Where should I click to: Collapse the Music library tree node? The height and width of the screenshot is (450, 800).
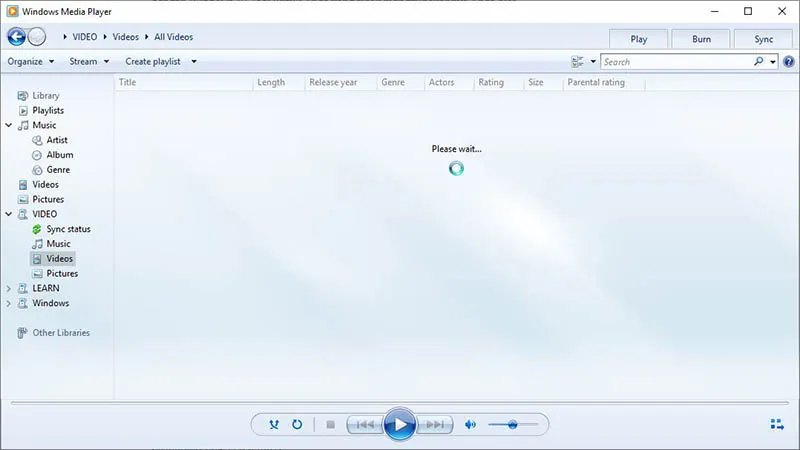[9, 125]
